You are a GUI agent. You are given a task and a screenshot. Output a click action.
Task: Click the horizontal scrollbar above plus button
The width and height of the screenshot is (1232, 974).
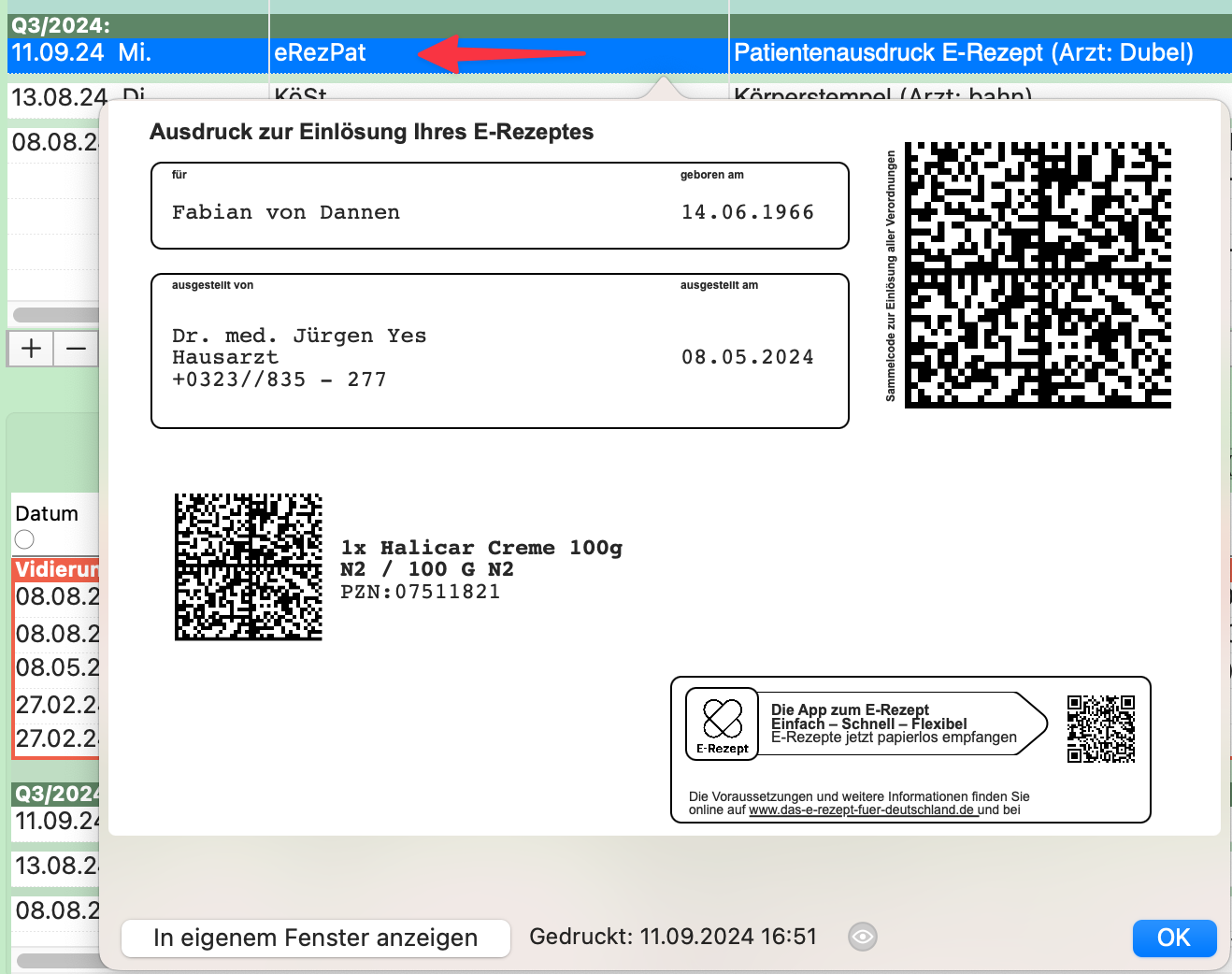click(x=56, y=315)
